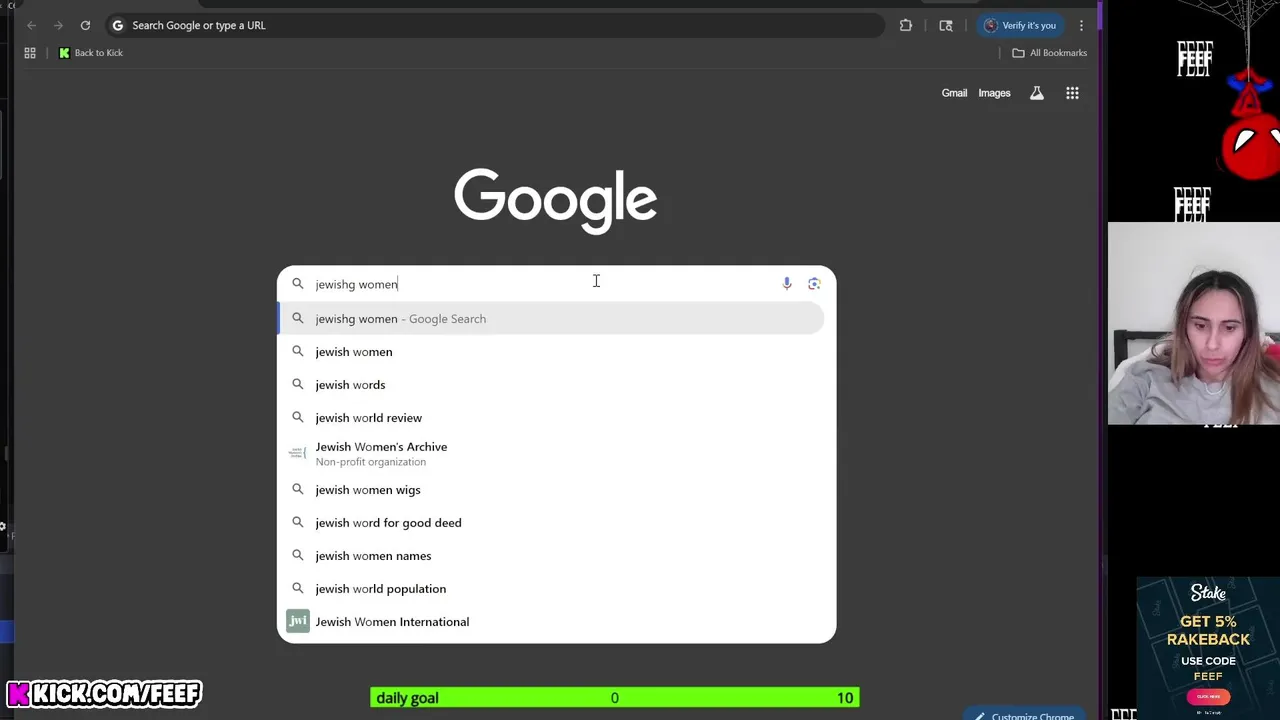Viewport: 1280px width, 720px height.
Task: Open the media control icon in toolbar
Action: [946, 25]
